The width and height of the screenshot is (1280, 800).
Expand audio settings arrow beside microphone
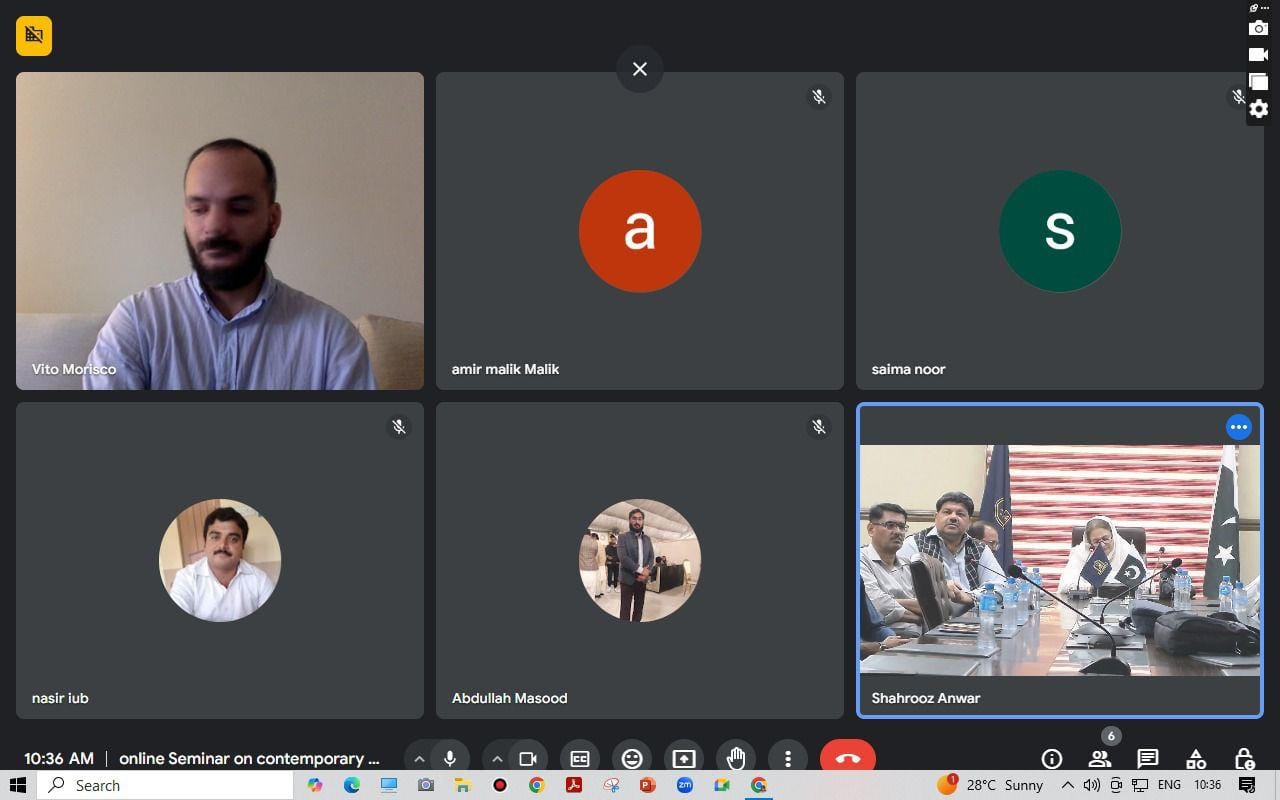tap(419, 759)
